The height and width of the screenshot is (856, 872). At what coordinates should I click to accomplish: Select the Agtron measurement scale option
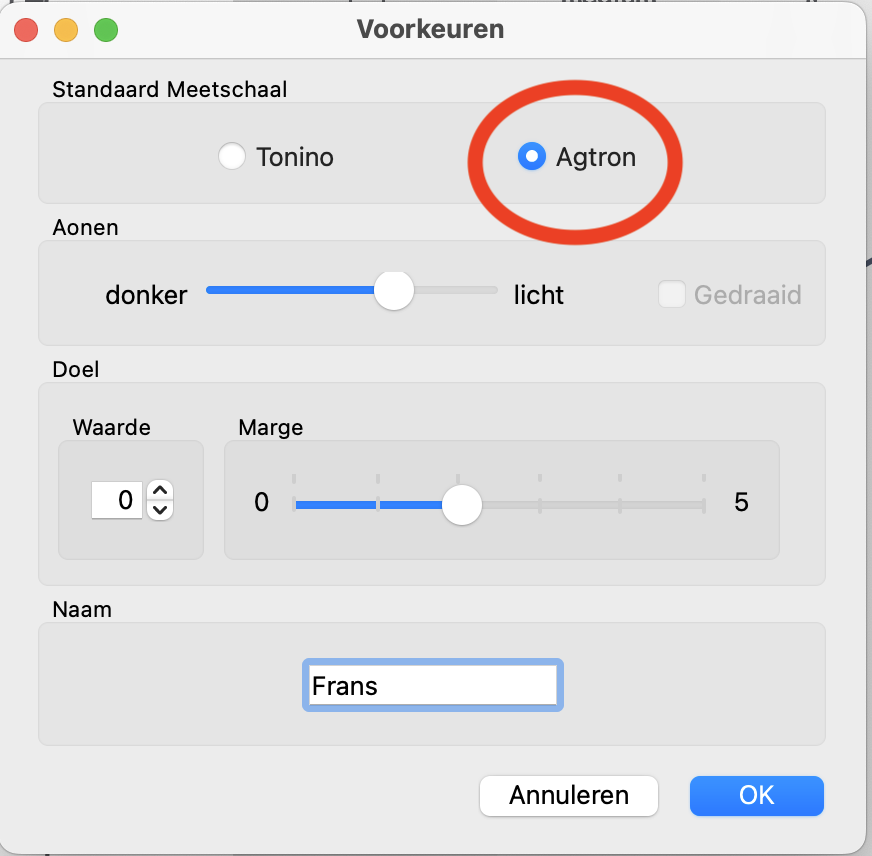click(x=531, y=157)
